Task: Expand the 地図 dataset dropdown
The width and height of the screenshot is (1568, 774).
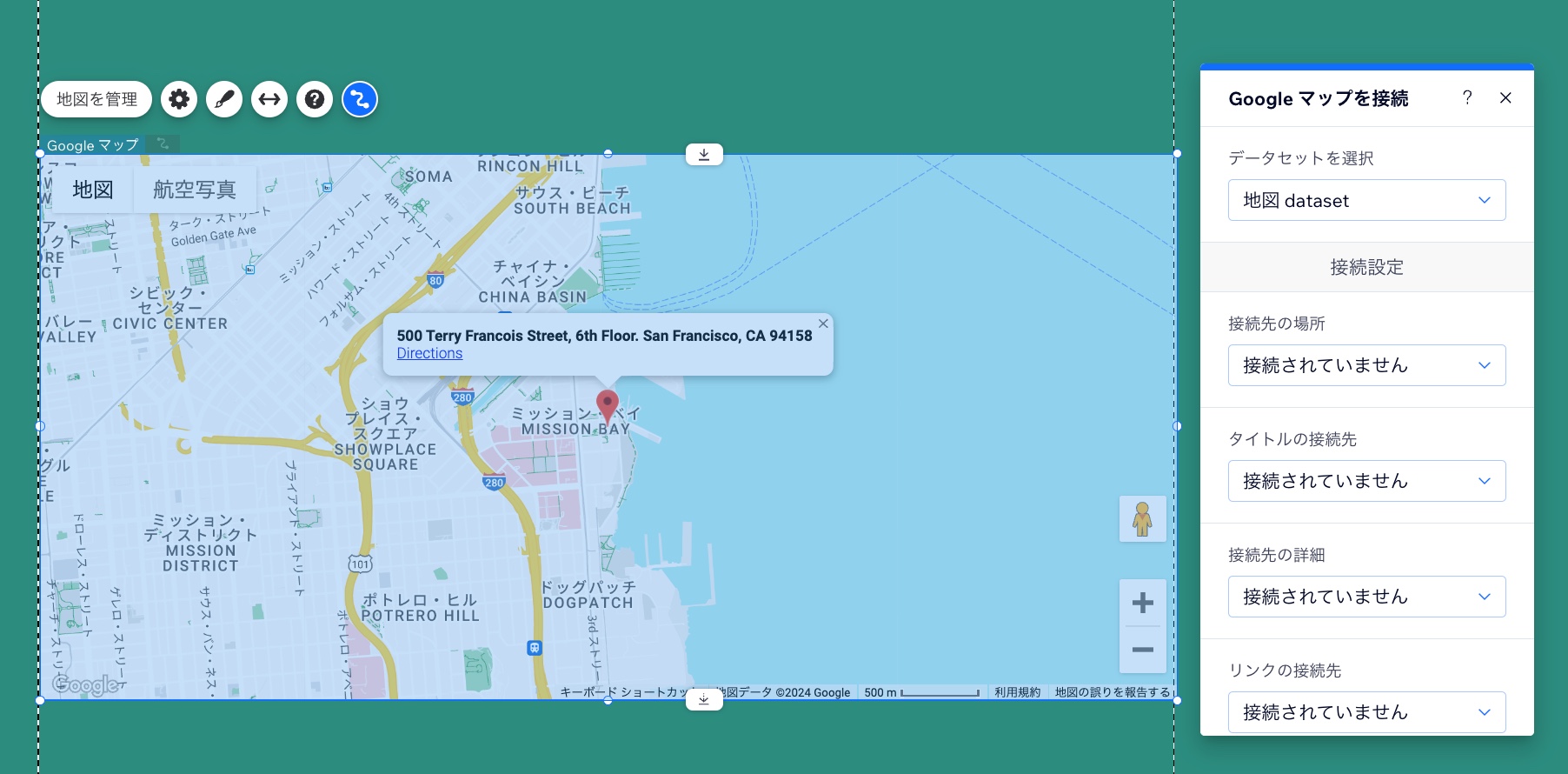Action: pyautogui.click(x=1366, y=201)
